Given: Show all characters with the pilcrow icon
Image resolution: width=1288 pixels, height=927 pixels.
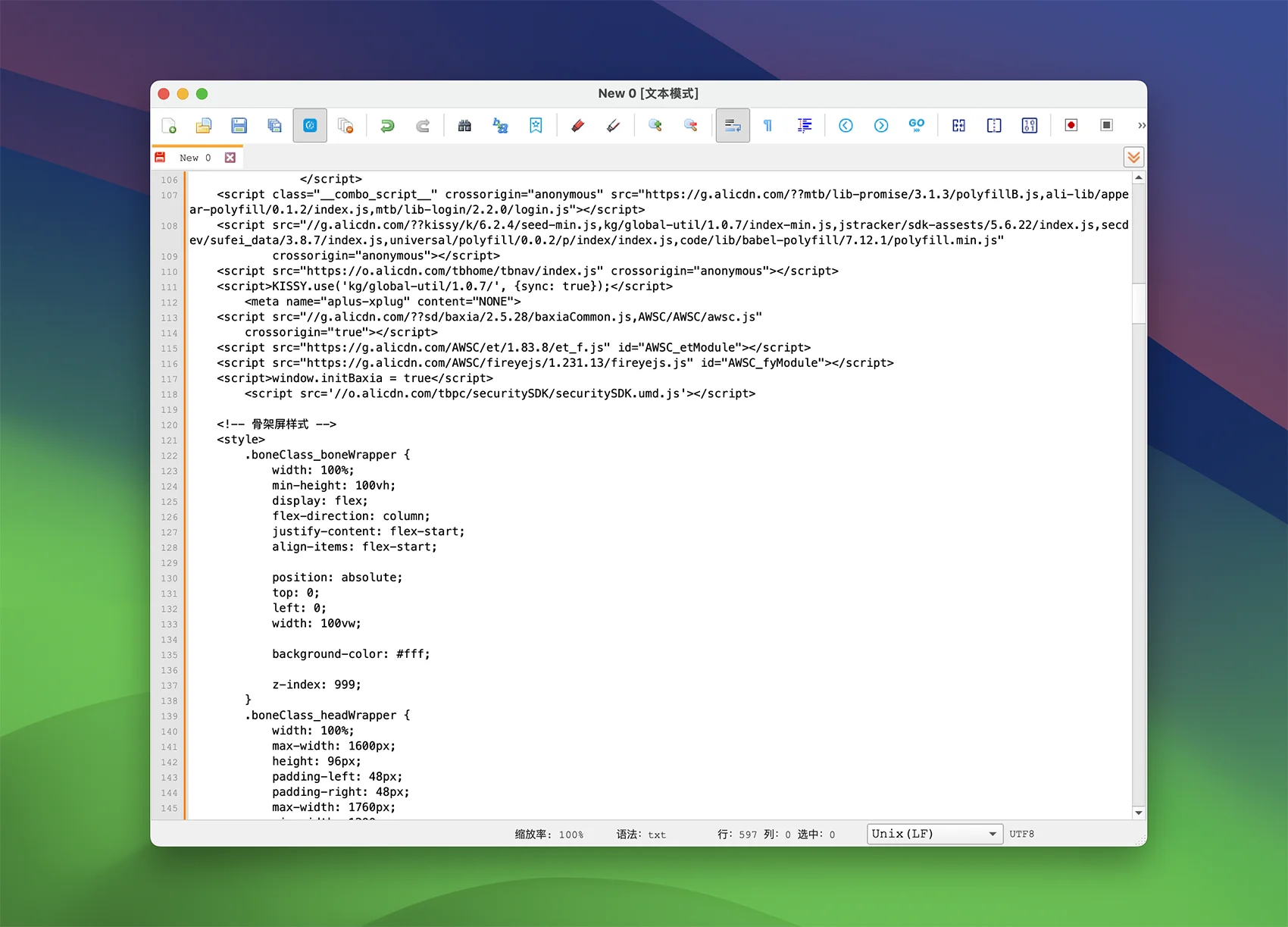Looking at the screenshot, I should tap(767, 126).
